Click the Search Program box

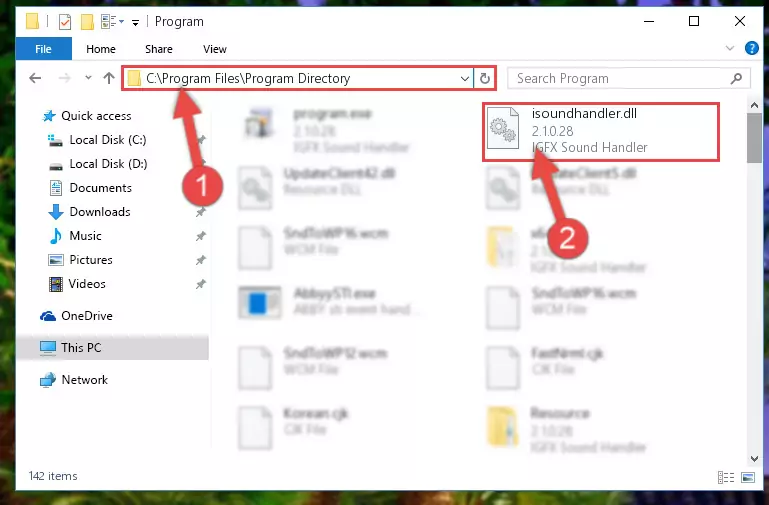[x=629, y=78]
